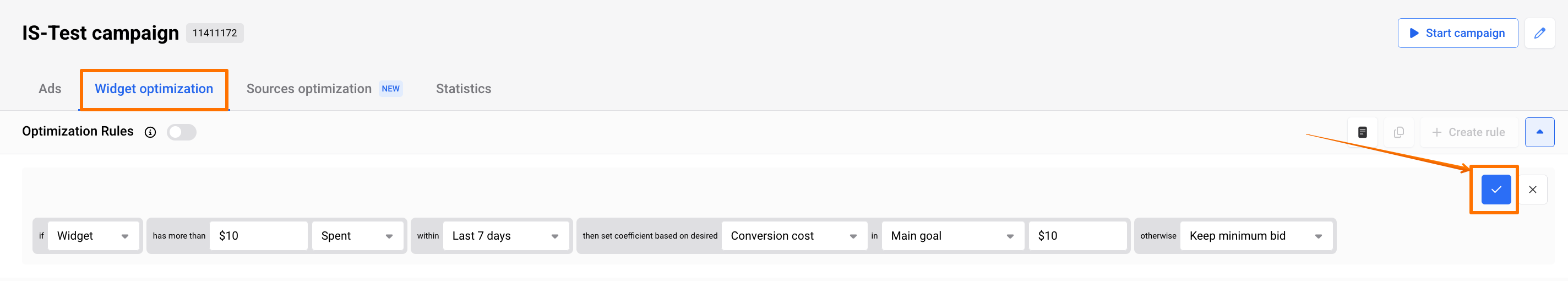Cancel the rule with the X icon

(1532, 190)
